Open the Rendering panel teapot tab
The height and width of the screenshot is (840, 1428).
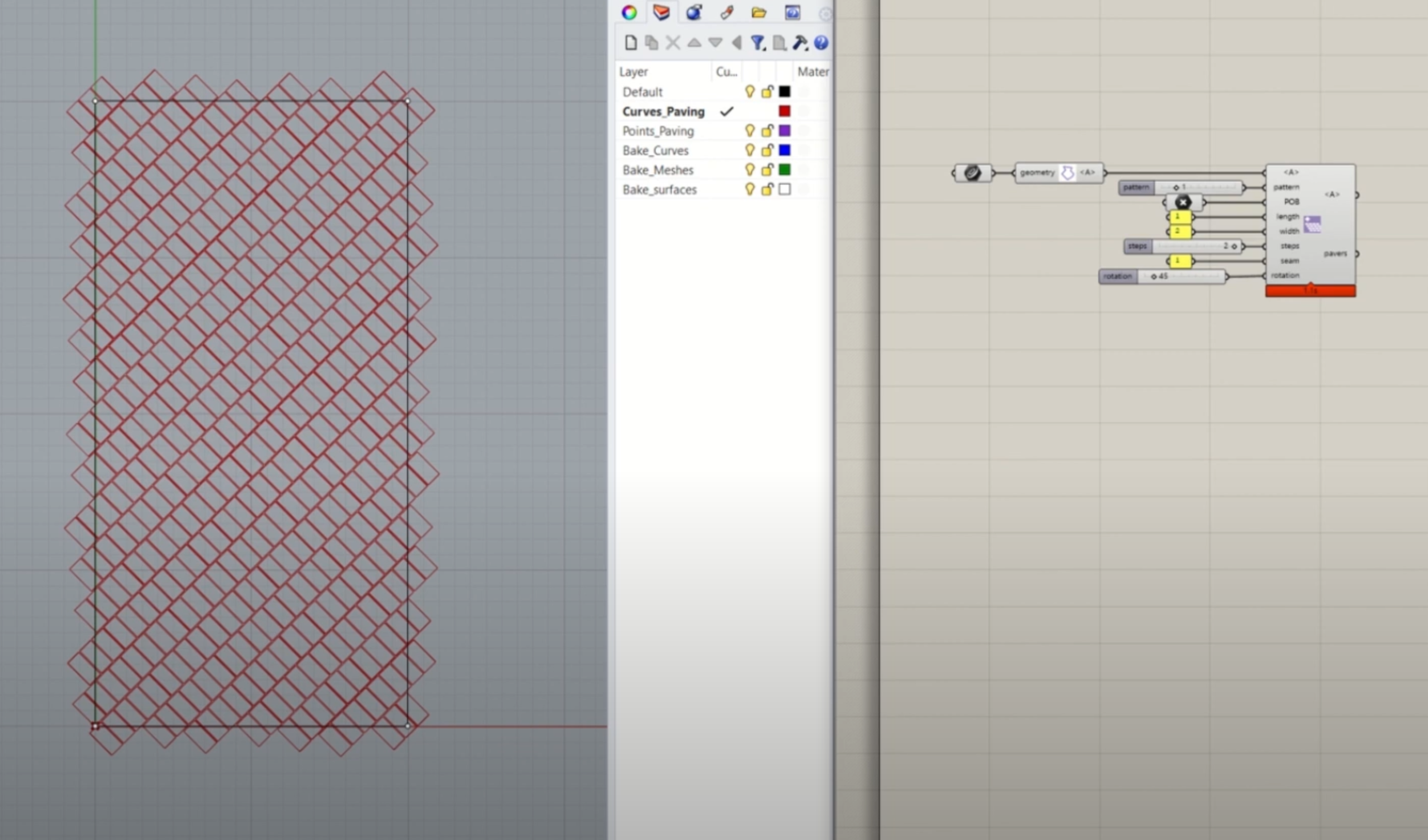pos(694,13)
